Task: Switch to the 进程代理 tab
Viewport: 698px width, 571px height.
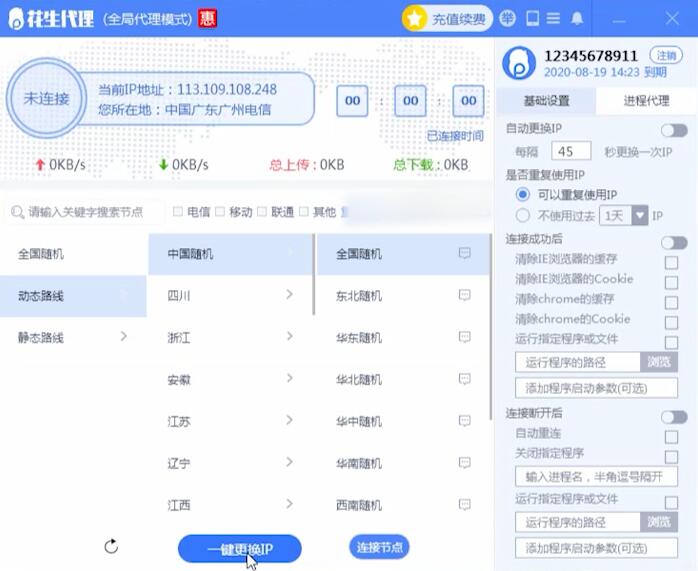Action: (646, 101)
